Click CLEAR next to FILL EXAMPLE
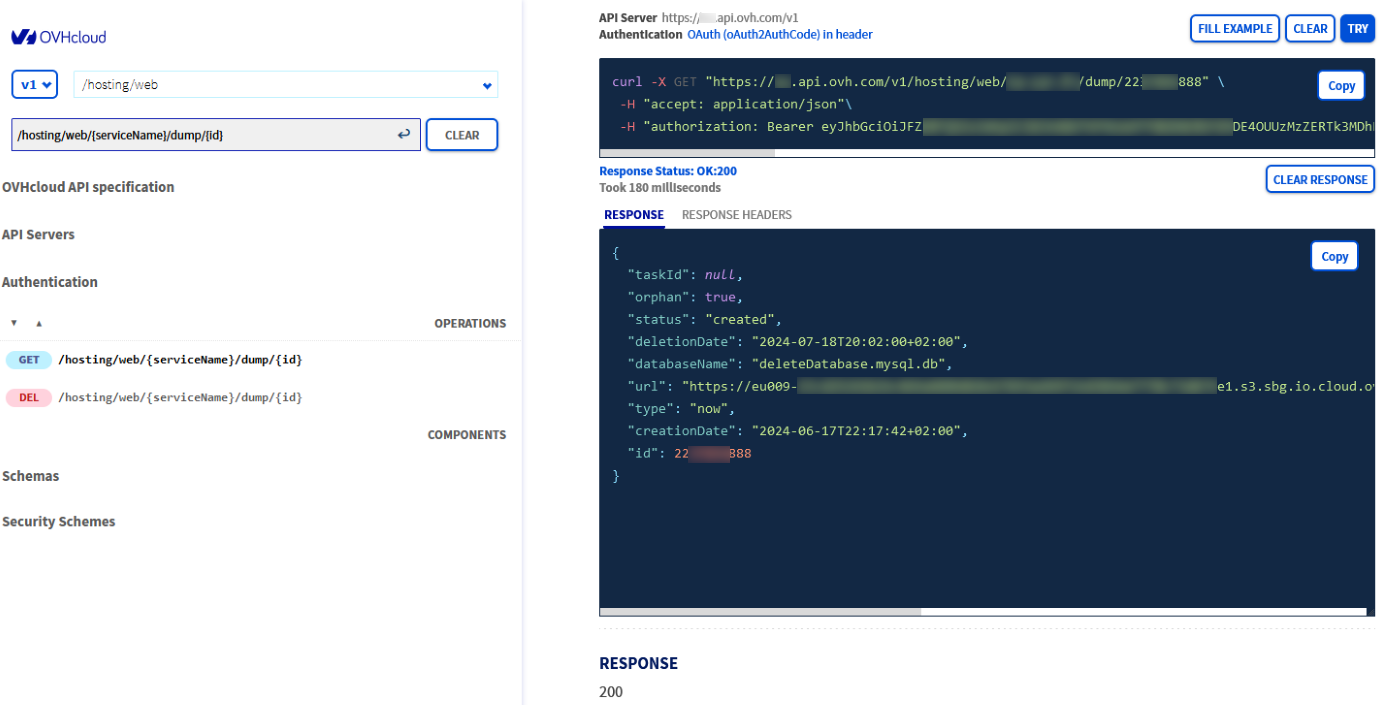 [1310, 29]
